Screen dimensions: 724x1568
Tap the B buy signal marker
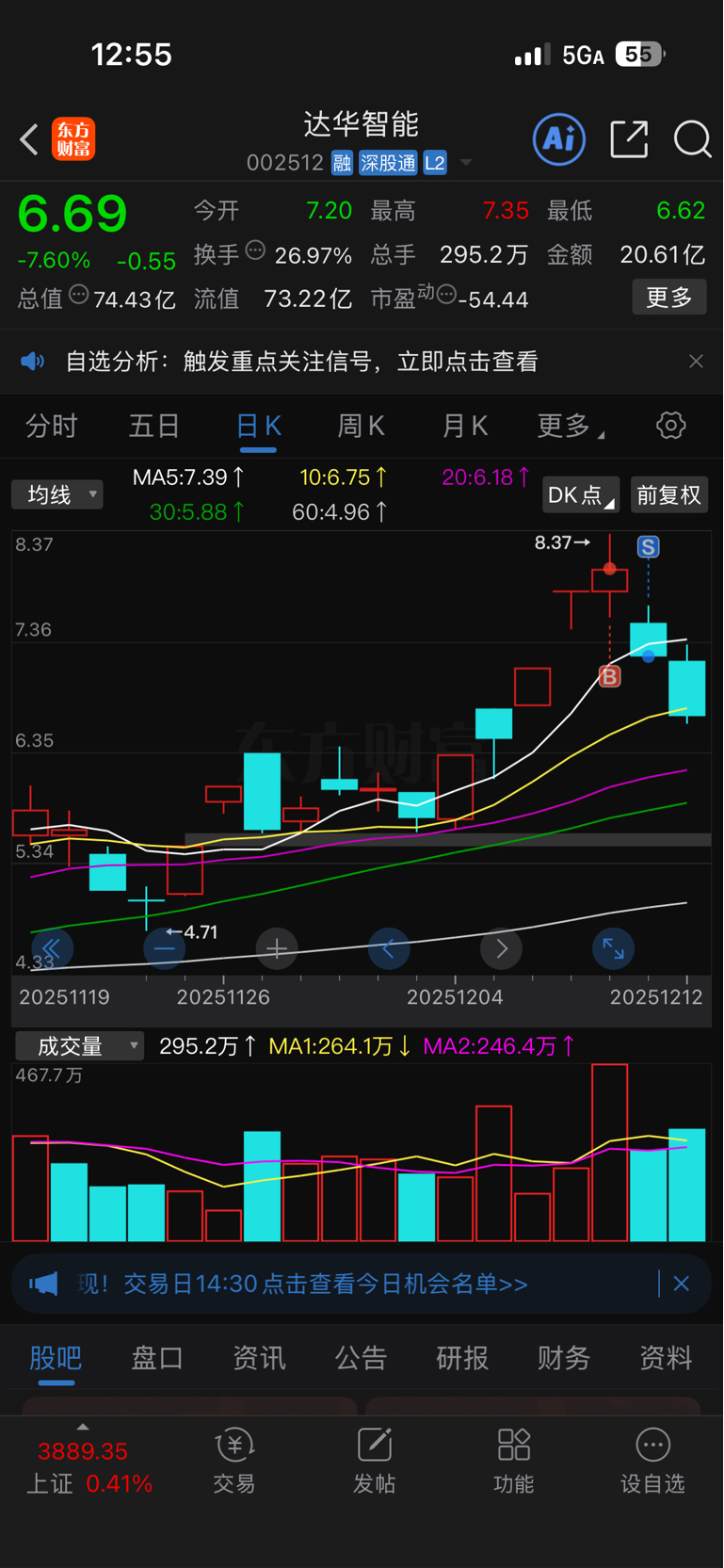tap(610, 676)
